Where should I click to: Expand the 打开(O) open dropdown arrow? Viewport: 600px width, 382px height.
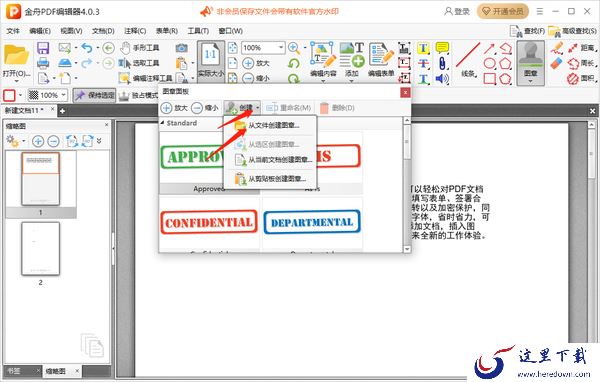tap(16, 80)
